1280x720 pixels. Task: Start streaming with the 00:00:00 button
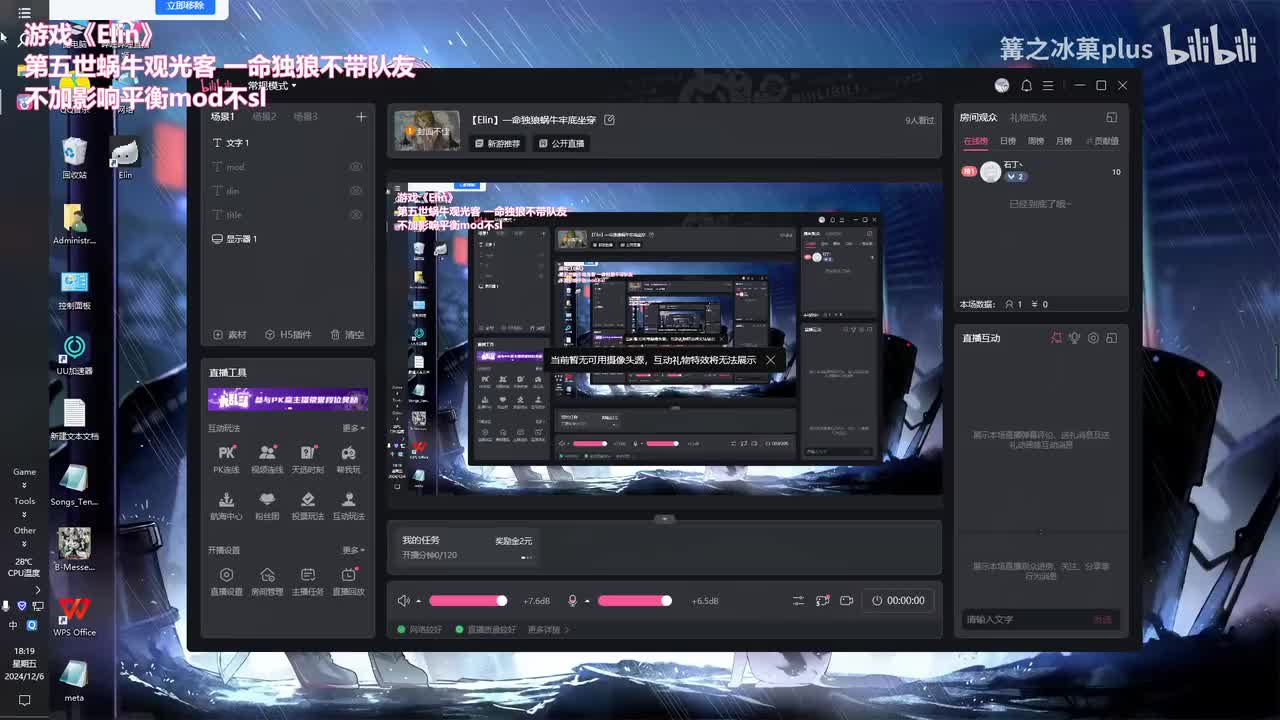tap(898, 600)
